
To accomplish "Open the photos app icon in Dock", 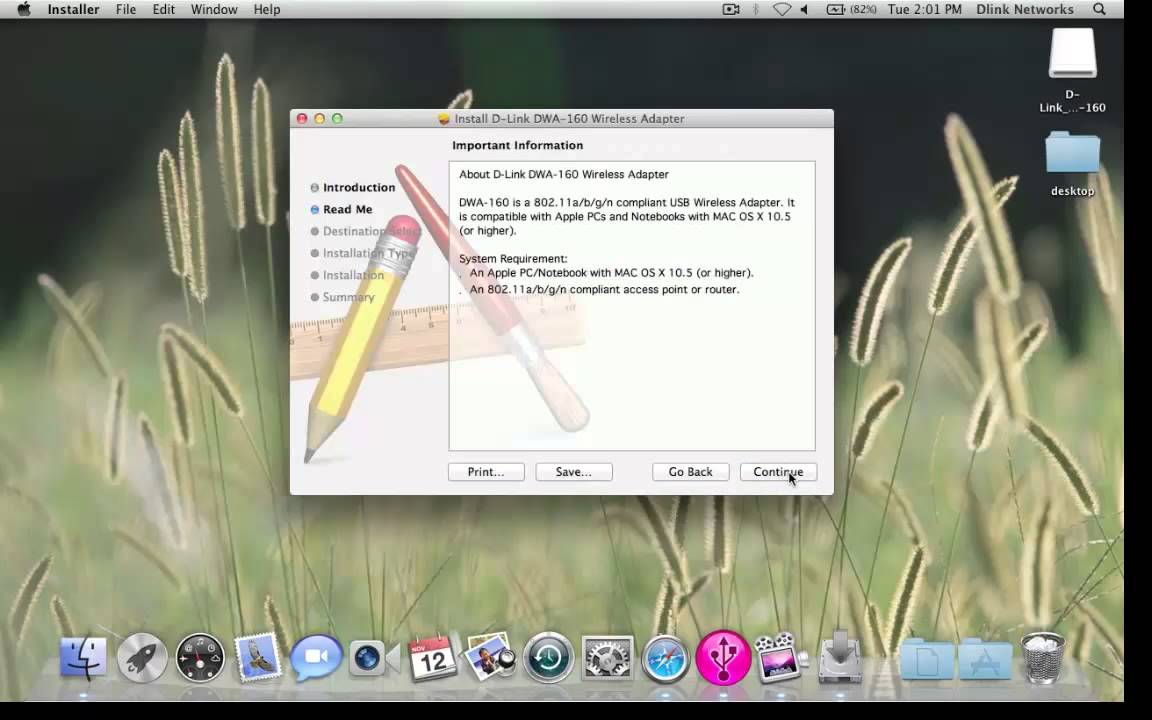I will (x=490, y=656).
